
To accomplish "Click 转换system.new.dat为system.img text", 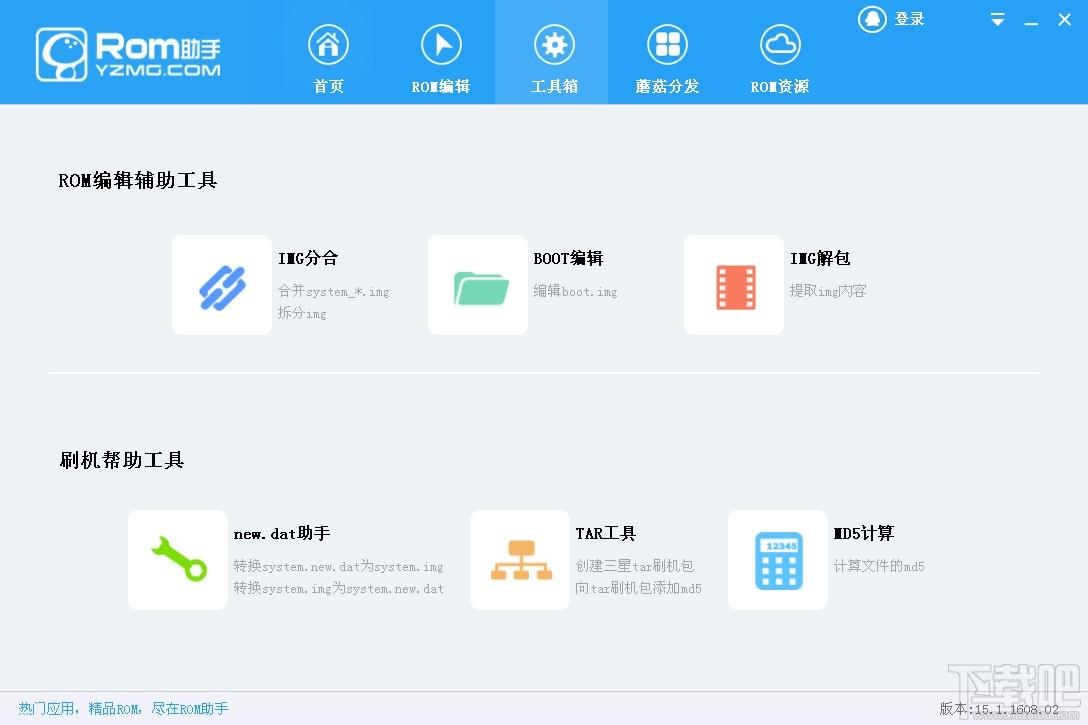I will point(339,567).
